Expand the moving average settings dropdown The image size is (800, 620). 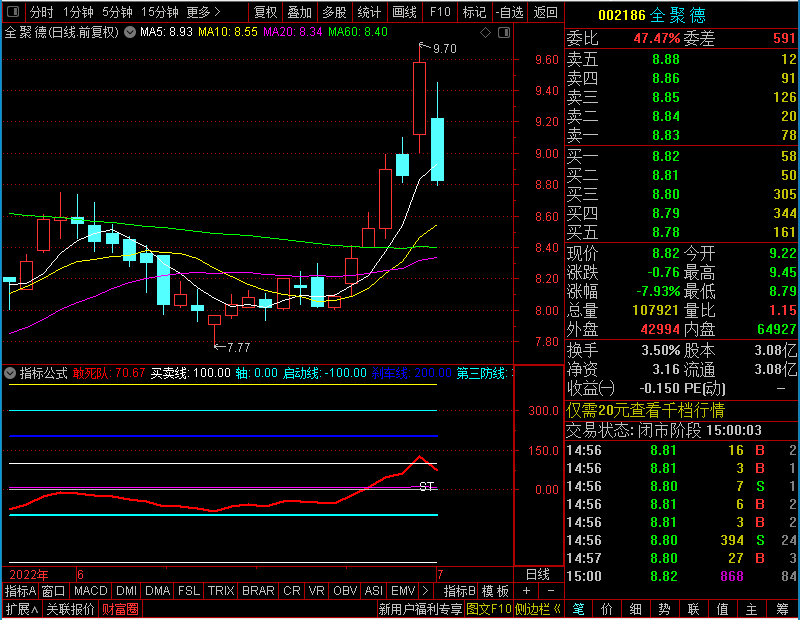[x=130, y=32]
